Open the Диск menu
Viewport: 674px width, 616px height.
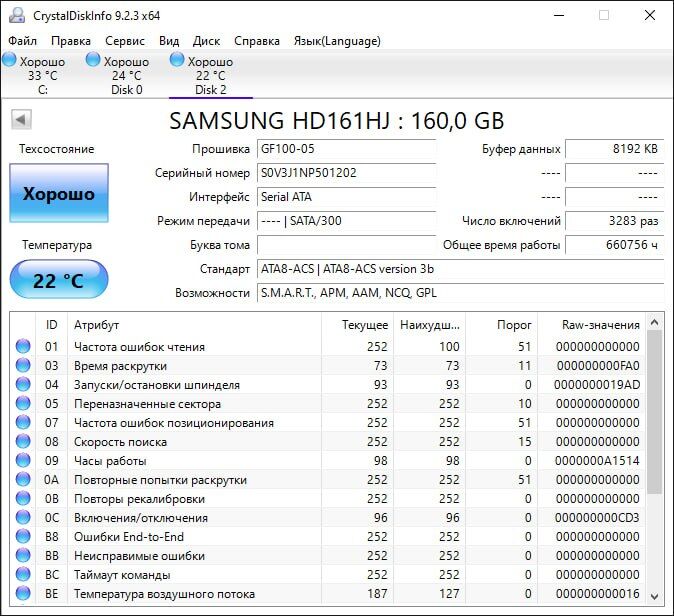pos(206,41)
